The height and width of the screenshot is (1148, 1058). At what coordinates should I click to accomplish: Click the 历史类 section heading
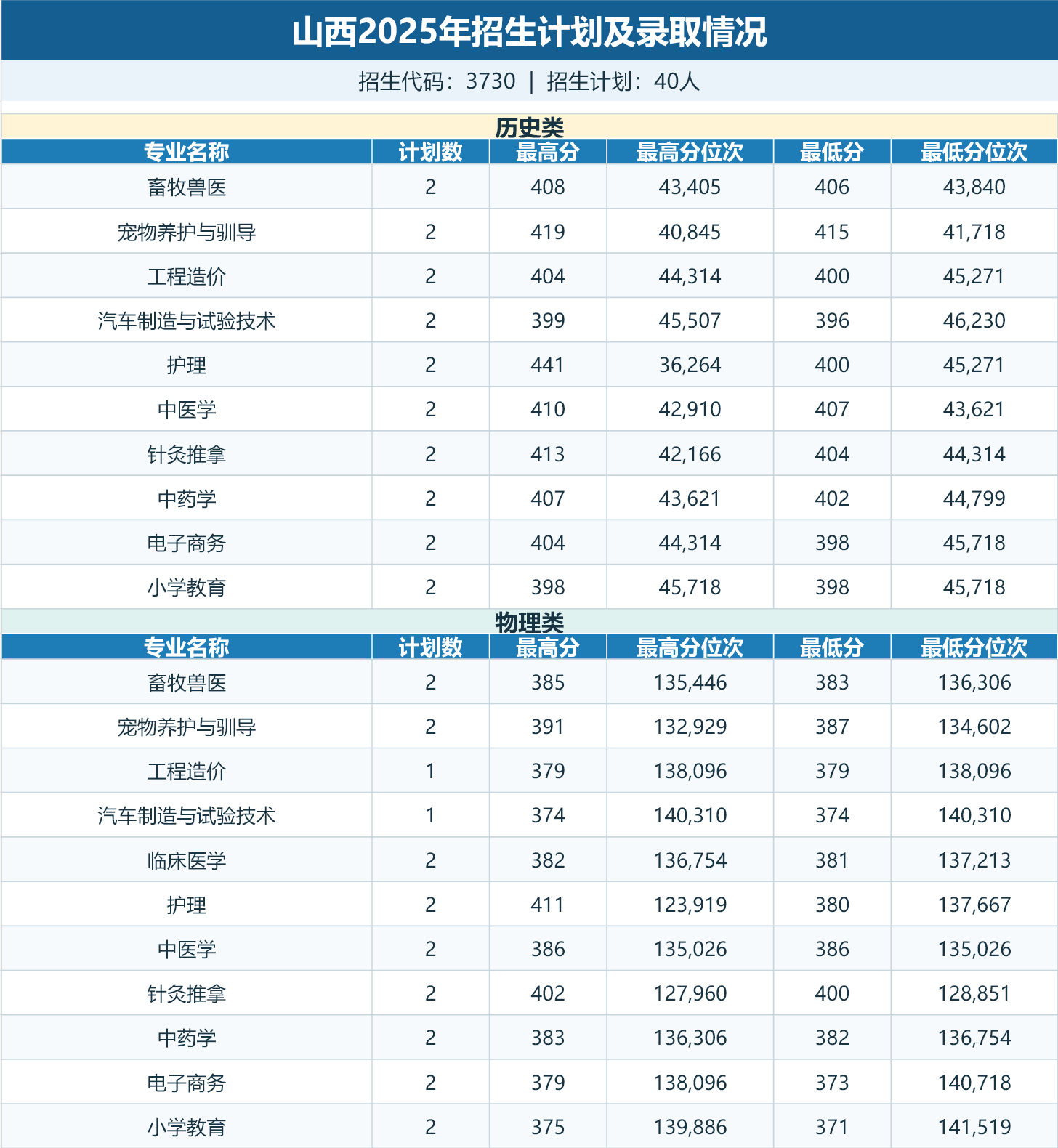click(x=529, y=127)
